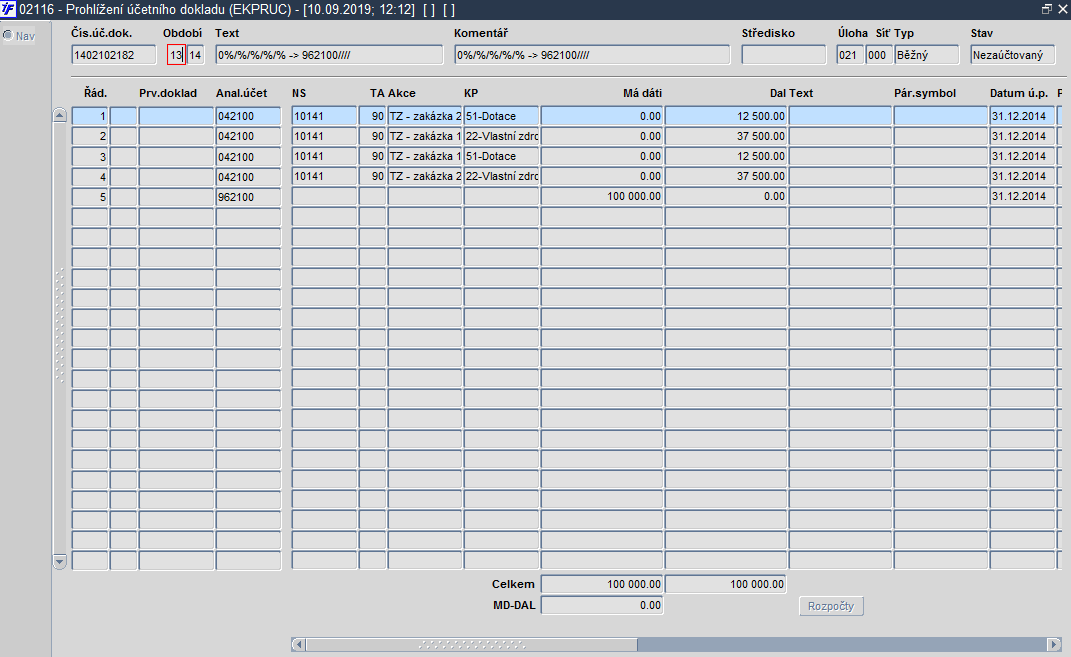Click the Období field with value 13
Viewport: 1071px width, 657px height.
pos(176,55)
